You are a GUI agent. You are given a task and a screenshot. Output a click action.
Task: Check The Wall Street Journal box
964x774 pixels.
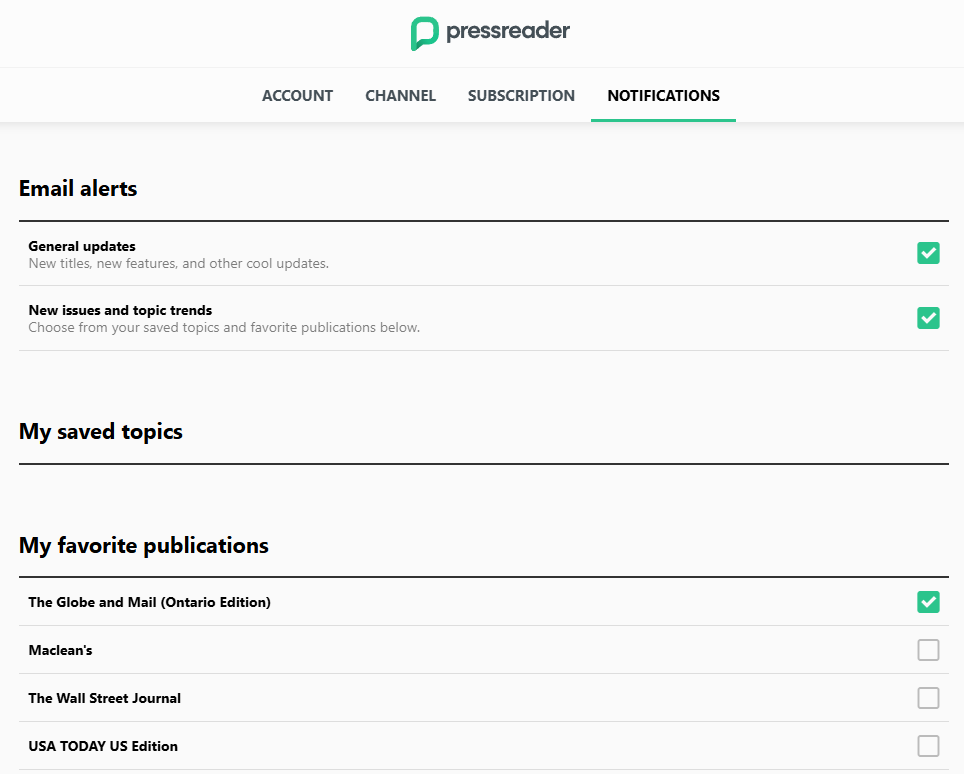tap(928, 698)
